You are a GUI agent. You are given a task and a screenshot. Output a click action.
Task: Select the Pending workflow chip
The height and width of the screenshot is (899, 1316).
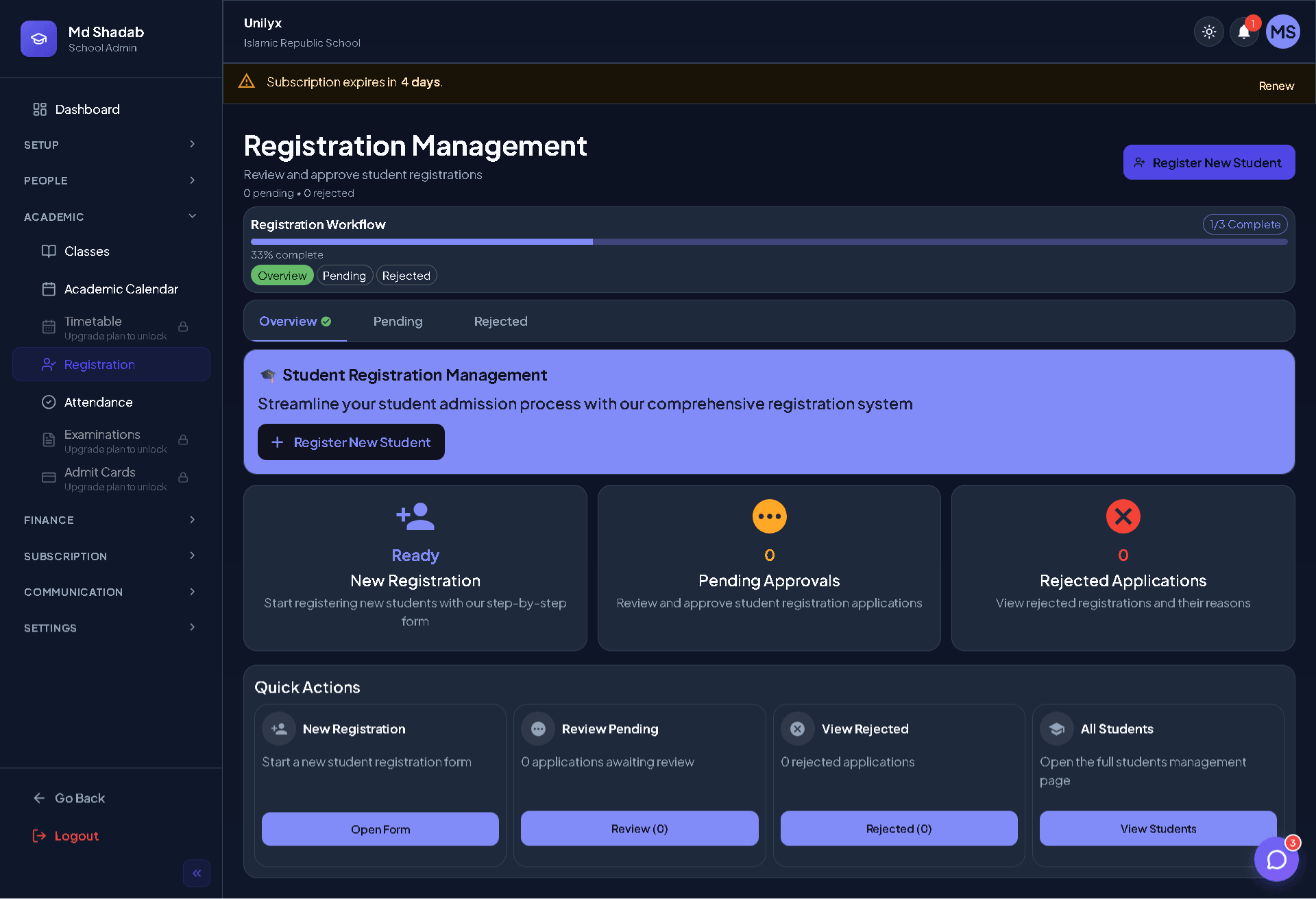pyautogui.click(x=344, y=276)
